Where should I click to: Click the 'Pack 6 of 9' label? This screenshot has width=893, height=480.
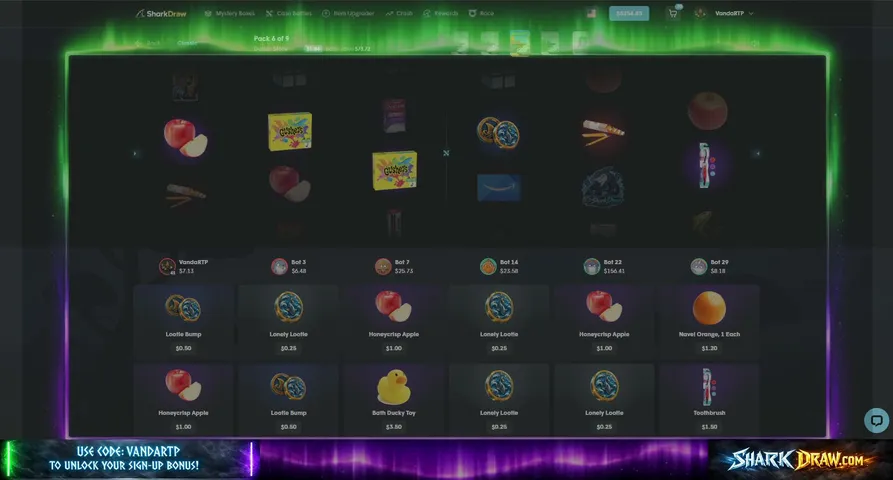pos(271,38)
